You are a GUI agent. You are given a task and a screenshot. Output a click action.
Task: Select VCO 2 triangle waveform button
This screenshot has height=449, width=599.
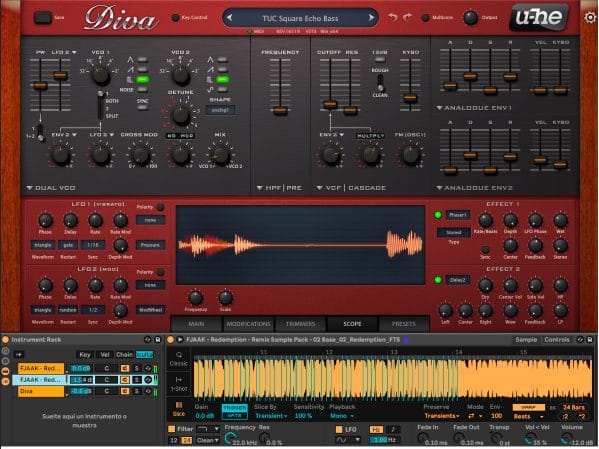222,60
